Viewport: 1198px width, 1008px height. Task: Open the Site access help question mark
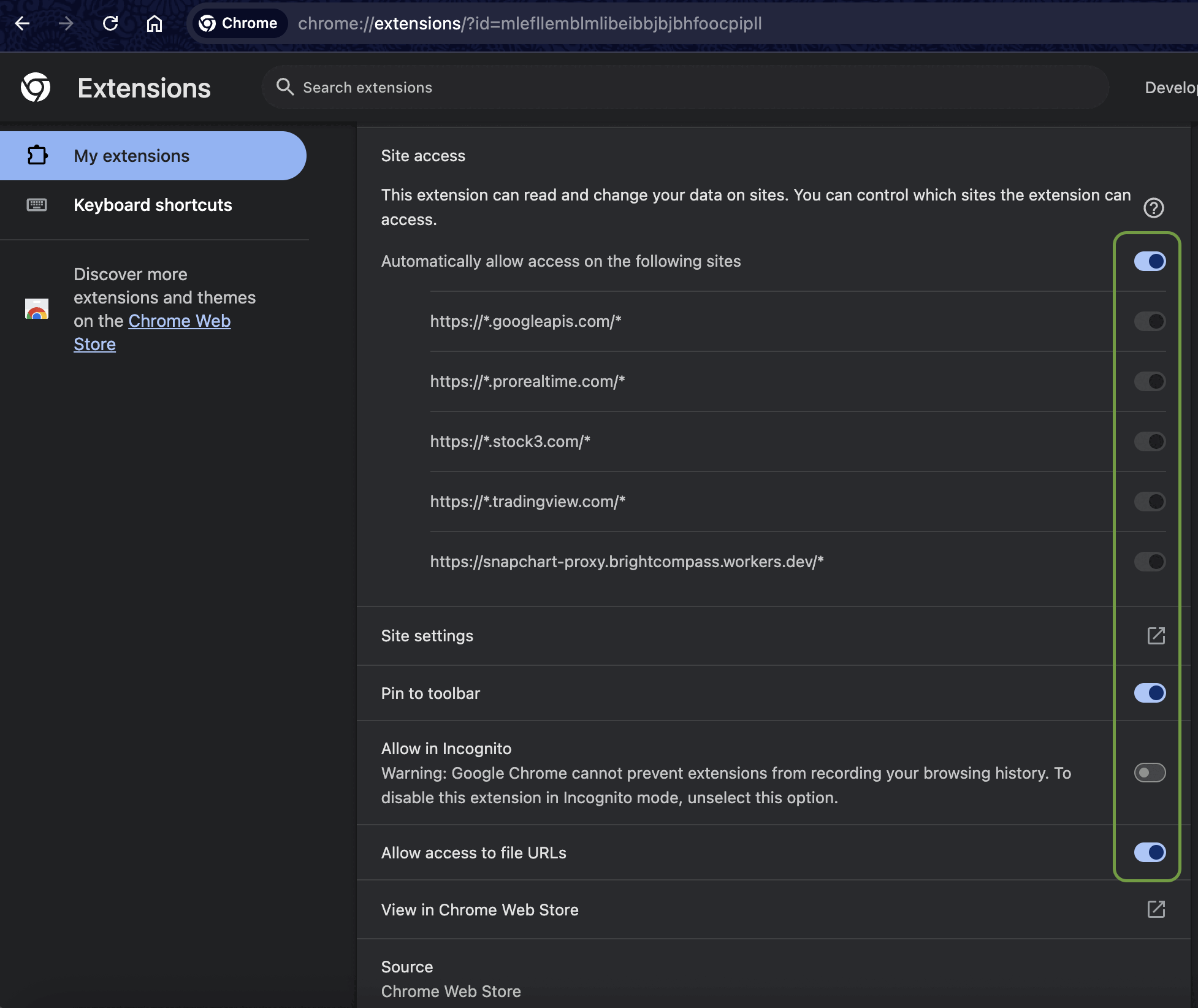point(1155,208)
